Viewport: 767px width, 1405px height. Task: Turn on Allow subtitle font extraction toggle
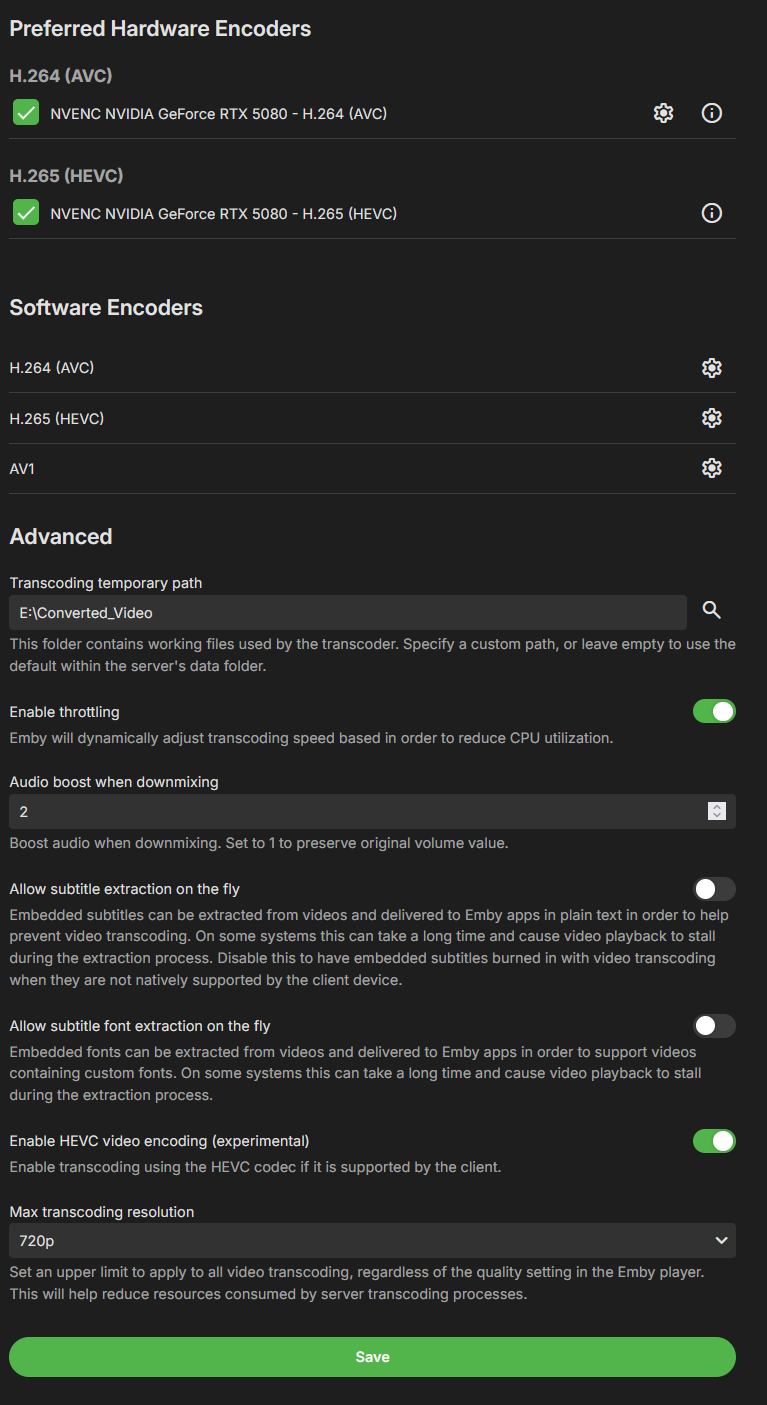coord(714,1026)
